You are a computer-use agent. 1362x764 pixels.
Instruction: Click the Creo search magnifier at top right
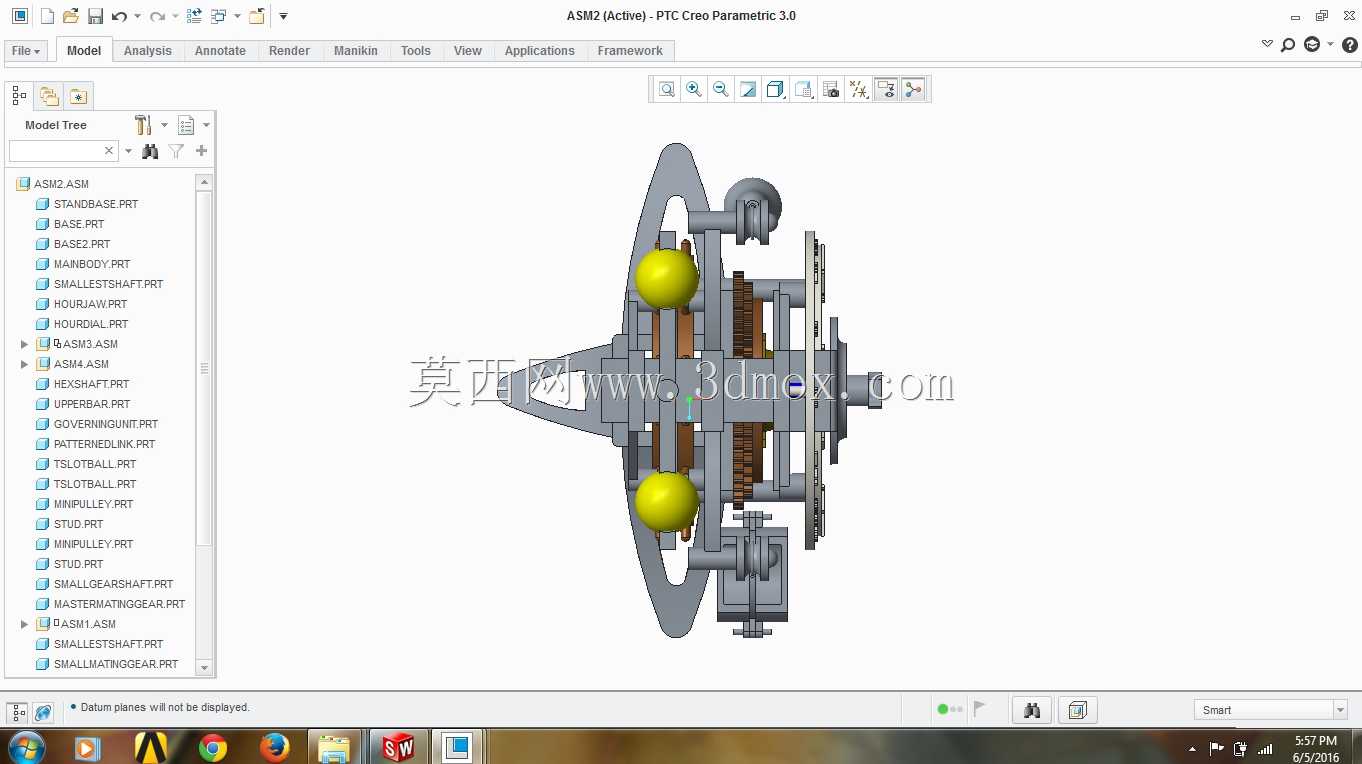pos(1288,45)
